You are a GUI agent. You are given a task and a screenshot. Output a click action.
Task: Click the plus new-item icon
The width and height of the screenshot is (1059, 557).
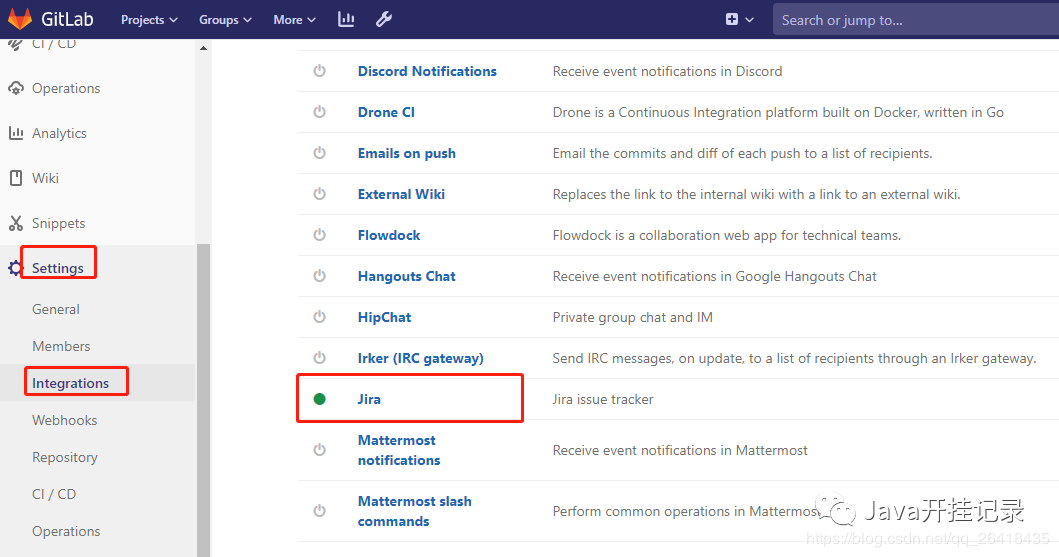tap(731, 20)
